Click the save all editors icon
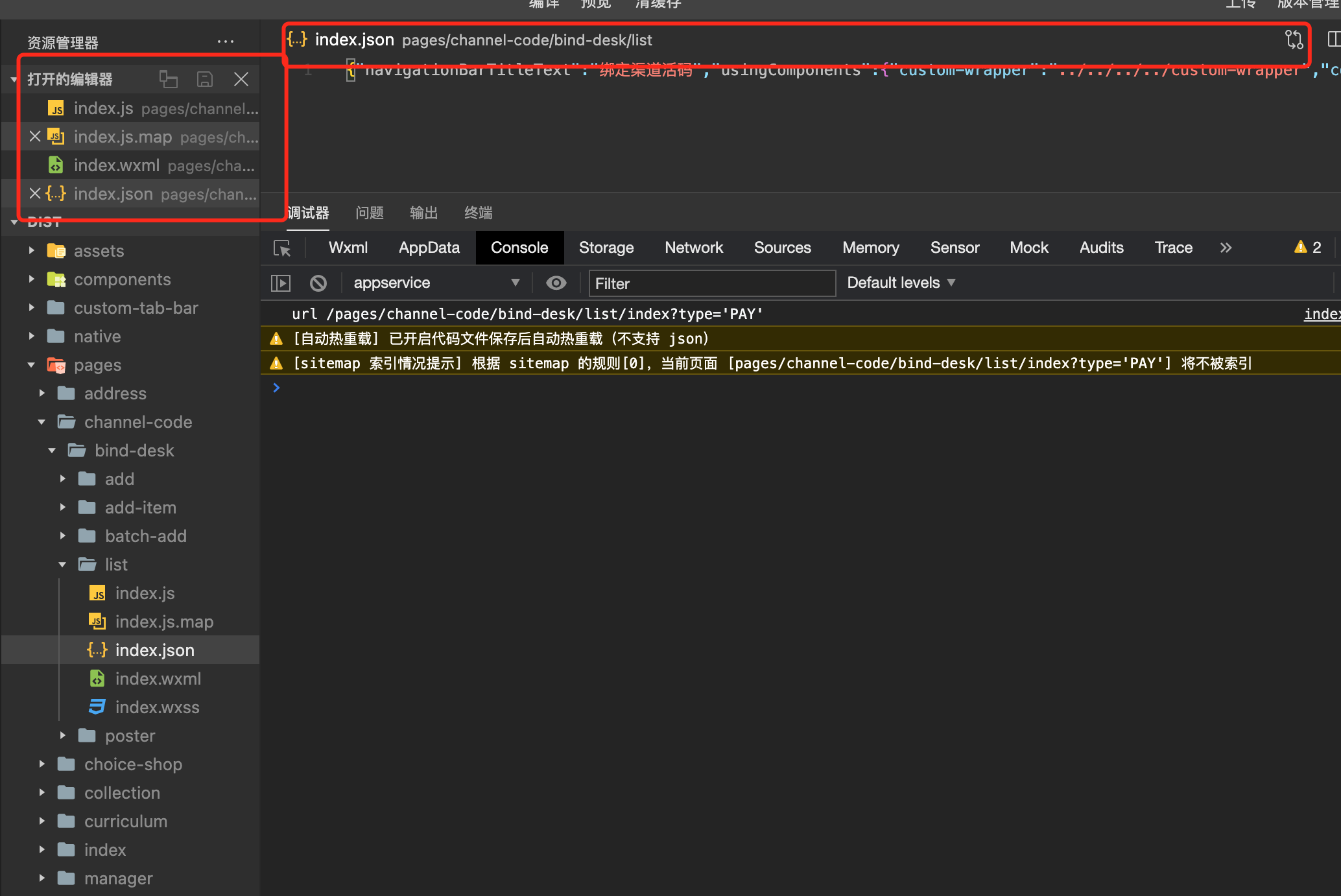The height and width of the screenshot is (896, 1341). (x=205, y=79)
